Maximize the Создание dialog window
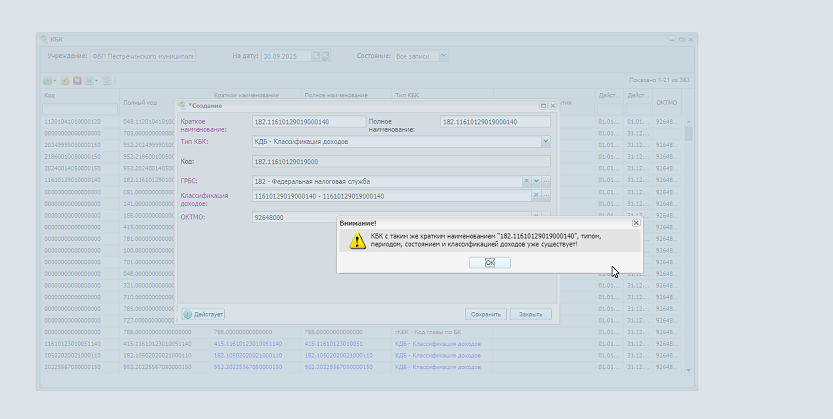Screen dimensions: 833x419 (543, 105)
